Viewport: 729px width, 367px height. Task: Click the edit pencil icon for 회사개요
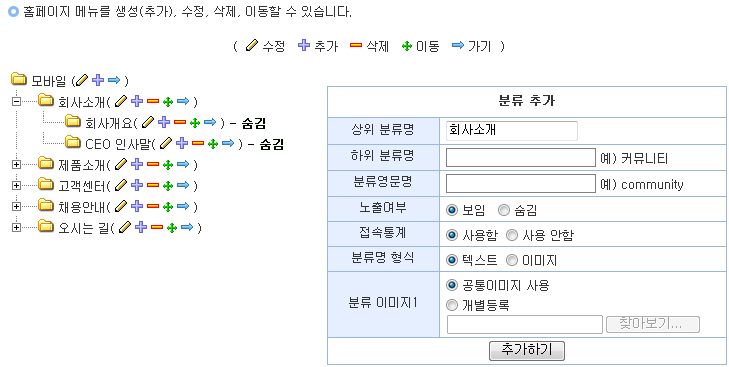[x=148, y=122]
